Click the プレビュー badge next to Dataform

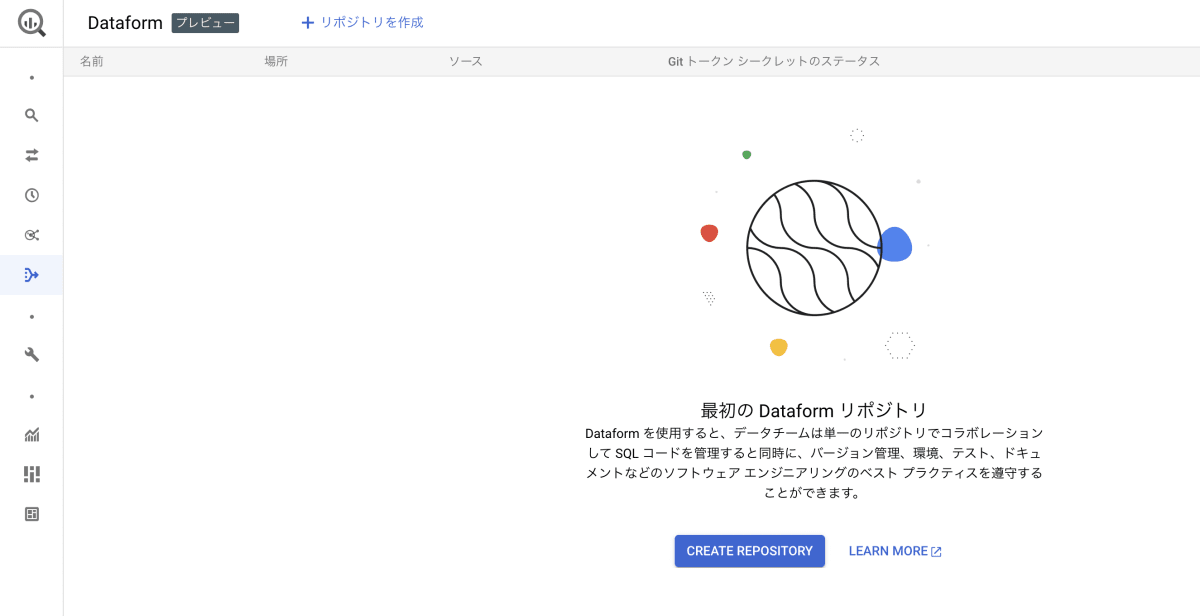(205, 23)
